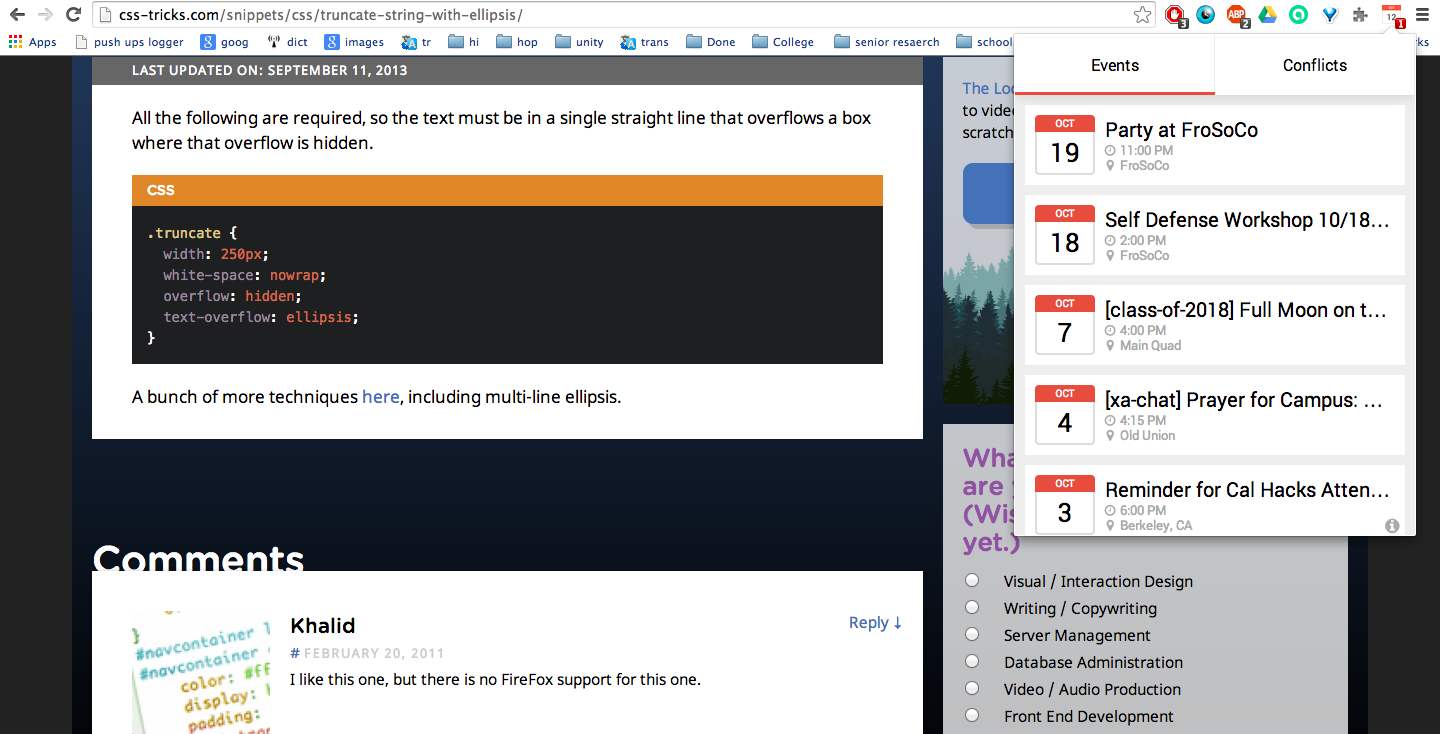This screenshot has width=1440, height=734.
Task: Open the Apps shortcut in bookmarks bar
Action: click(33, 42)
